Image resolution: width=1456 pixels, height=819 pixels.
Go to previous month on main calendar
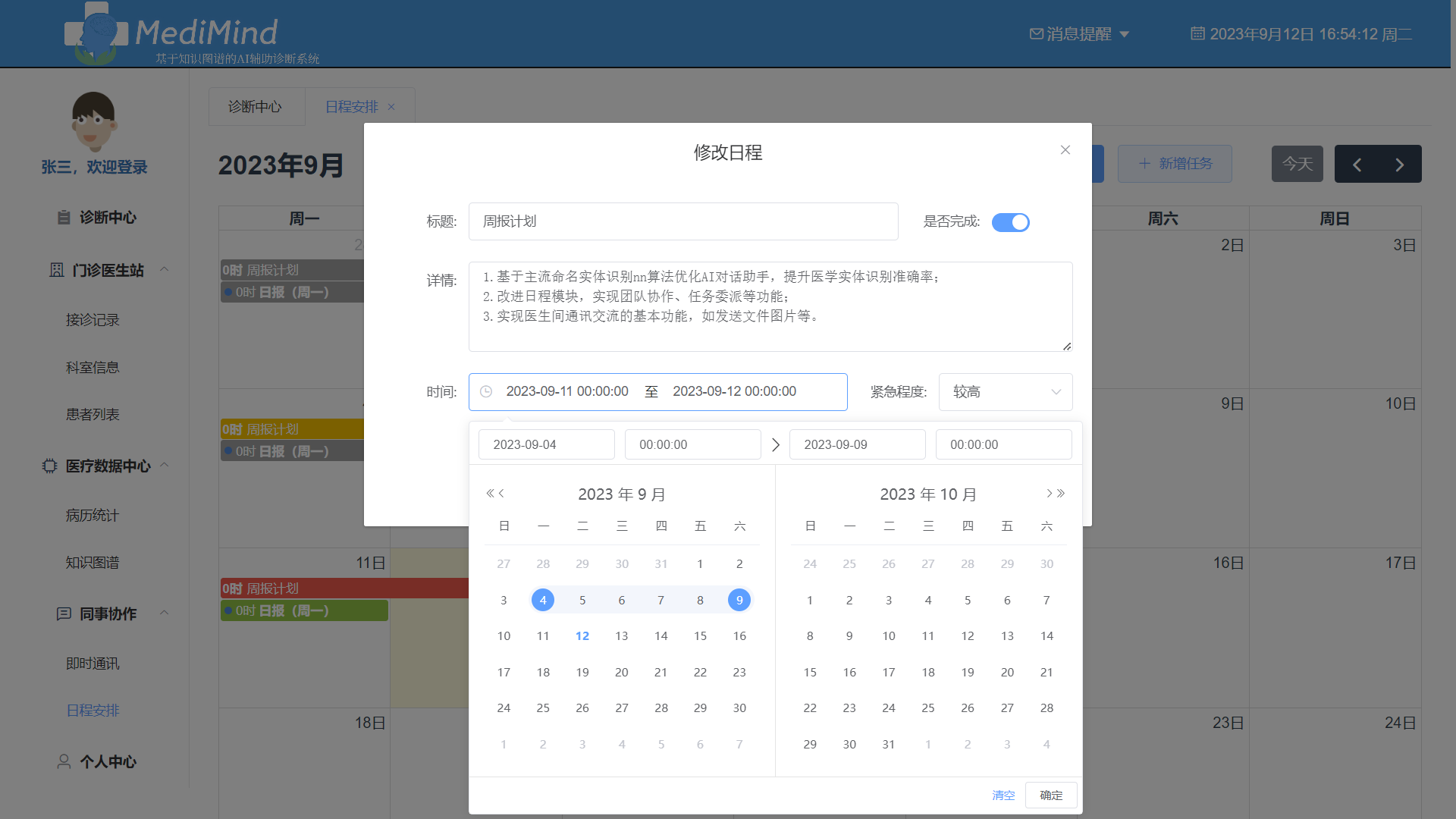pos(1357,165)
